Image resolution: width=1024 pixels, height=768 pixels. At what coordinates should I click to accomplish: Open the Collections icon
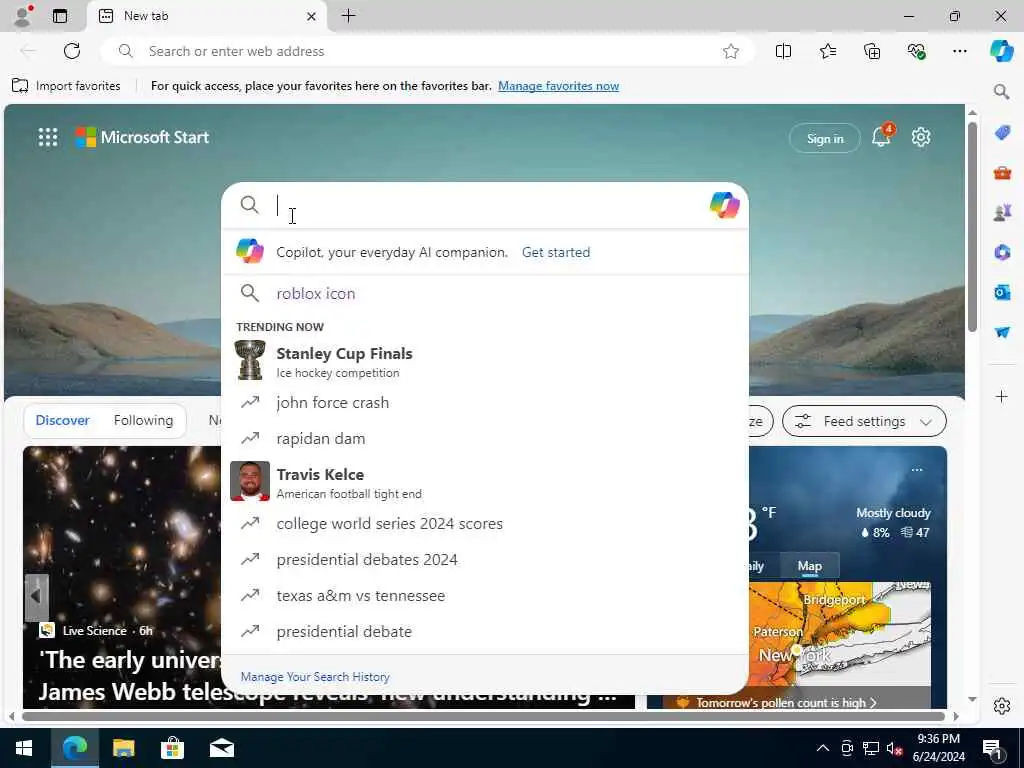point(872,51)
